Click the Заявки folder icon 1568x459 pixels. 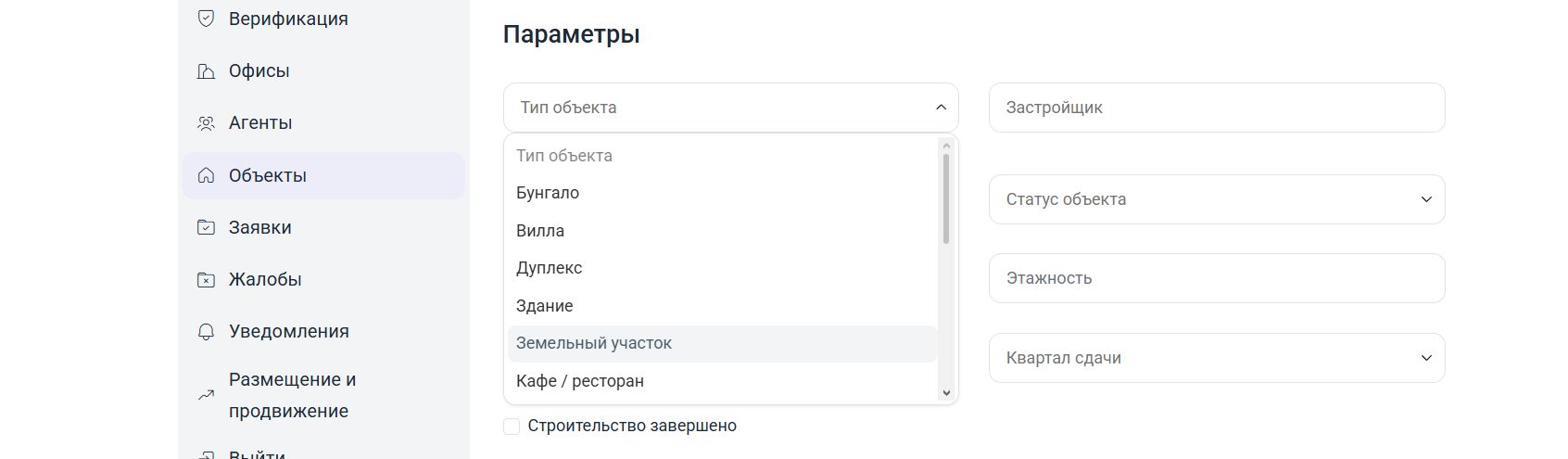207,227
